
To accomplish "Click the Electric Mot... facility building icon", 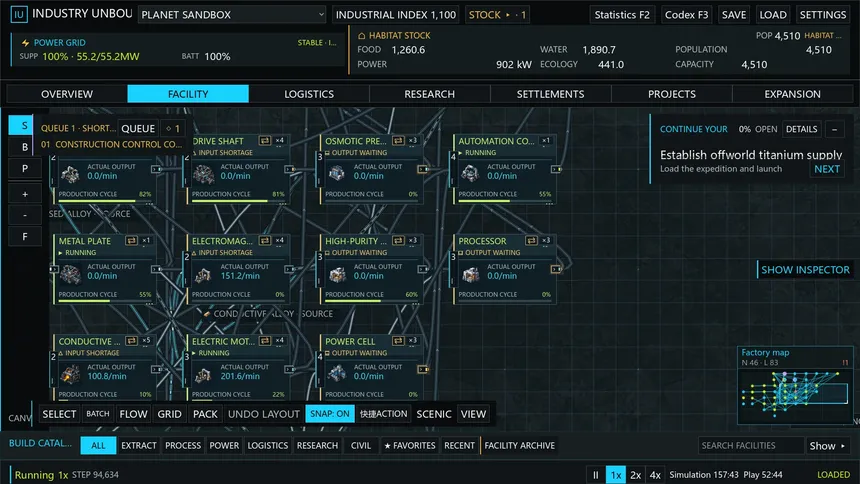I will tap(203, 374).
